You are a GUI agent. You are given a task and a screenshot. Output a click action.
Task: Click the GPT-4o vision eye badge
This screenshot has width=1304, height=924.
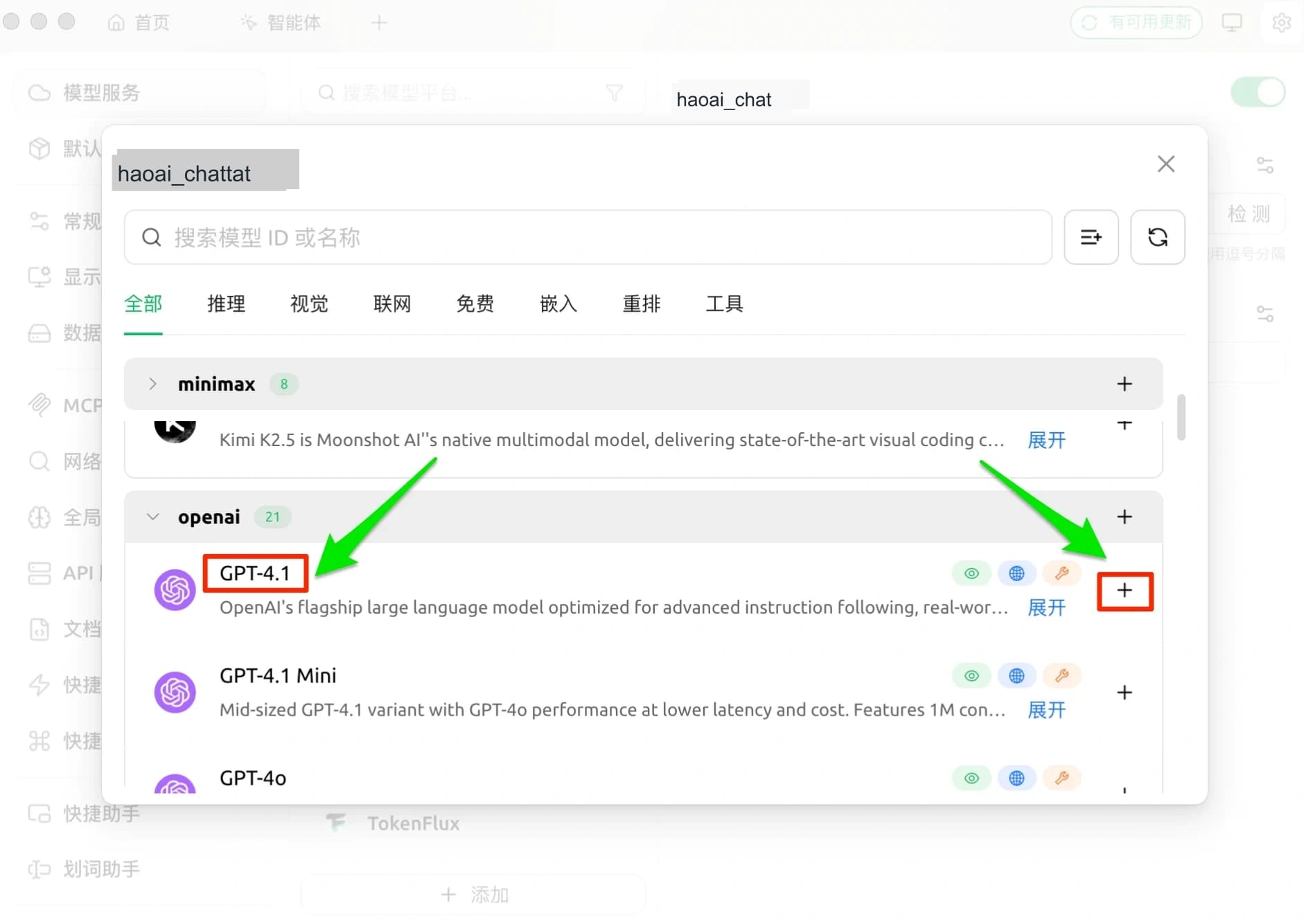click(x=971, y=779)
